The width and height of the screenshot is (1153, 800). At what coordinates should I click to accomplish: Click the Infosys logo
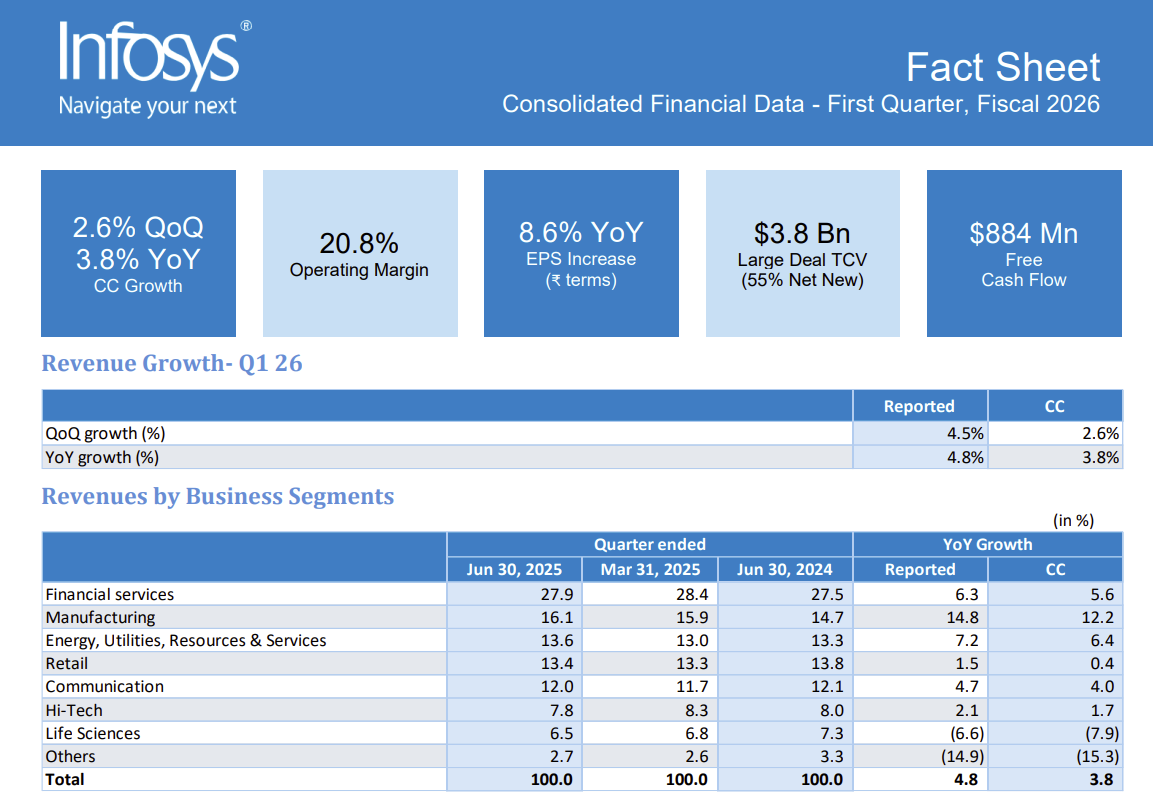(150, 52)
